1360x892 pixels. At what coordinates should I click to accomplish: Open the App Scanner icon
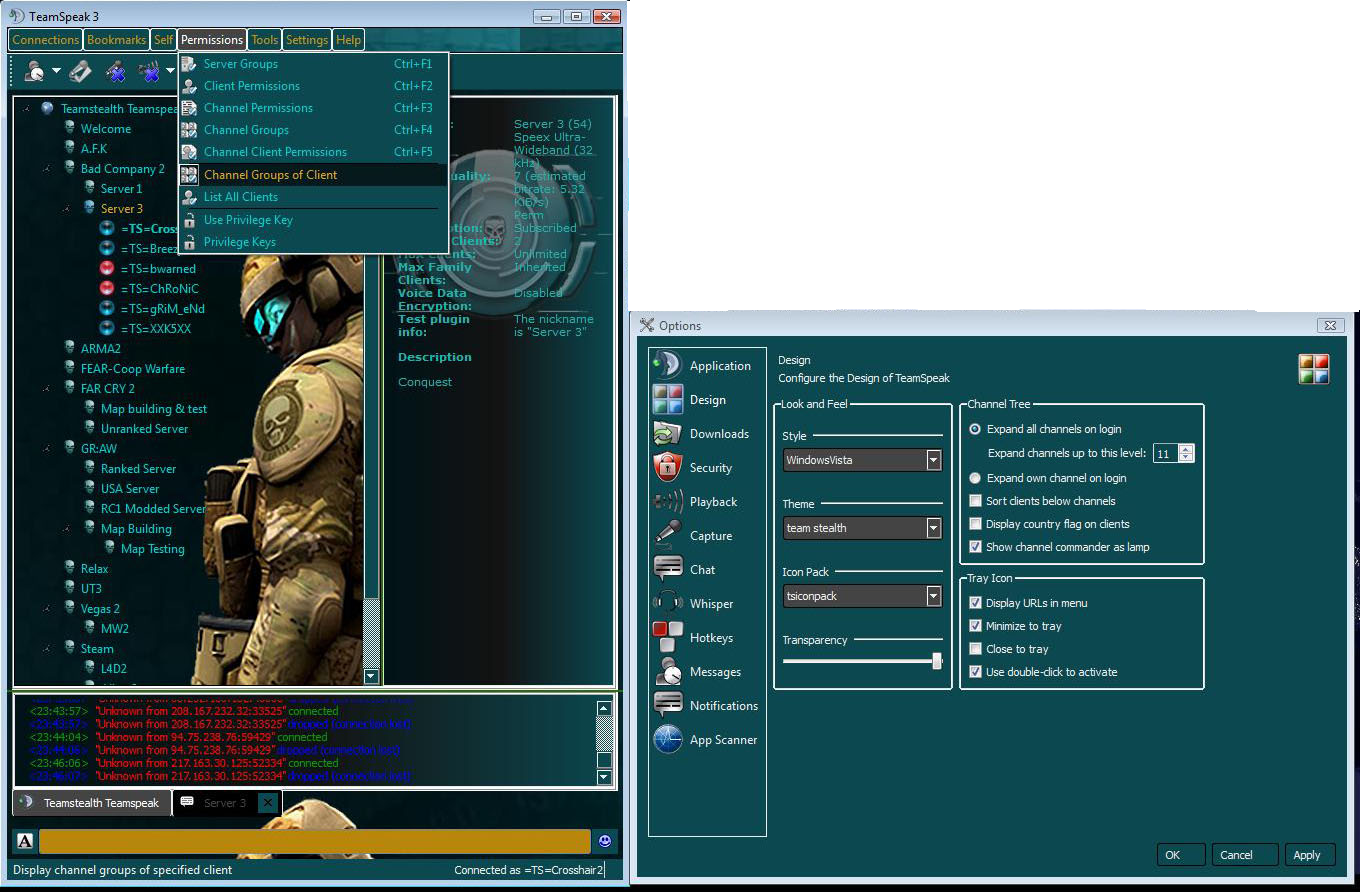pos(667,740)
